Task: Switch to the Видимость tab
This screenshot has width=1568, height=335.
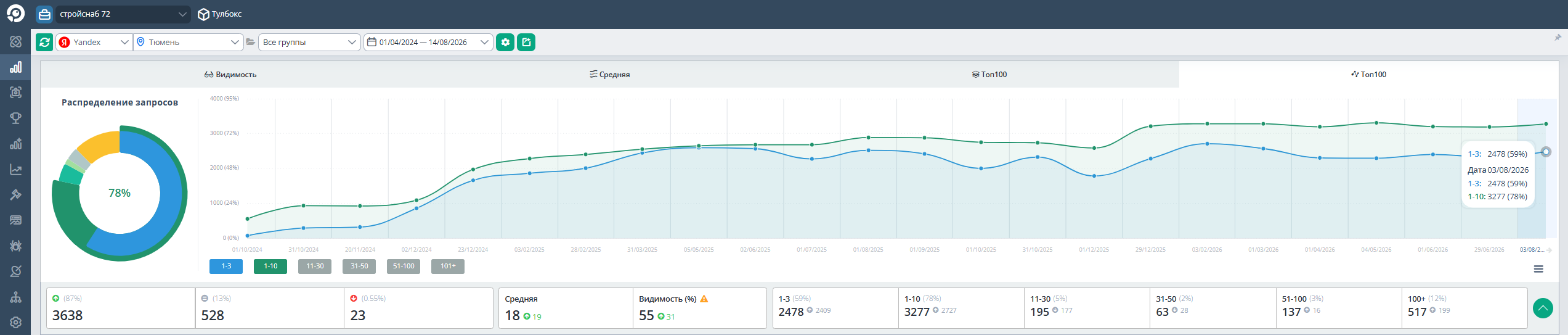Action: coord(230,74)
